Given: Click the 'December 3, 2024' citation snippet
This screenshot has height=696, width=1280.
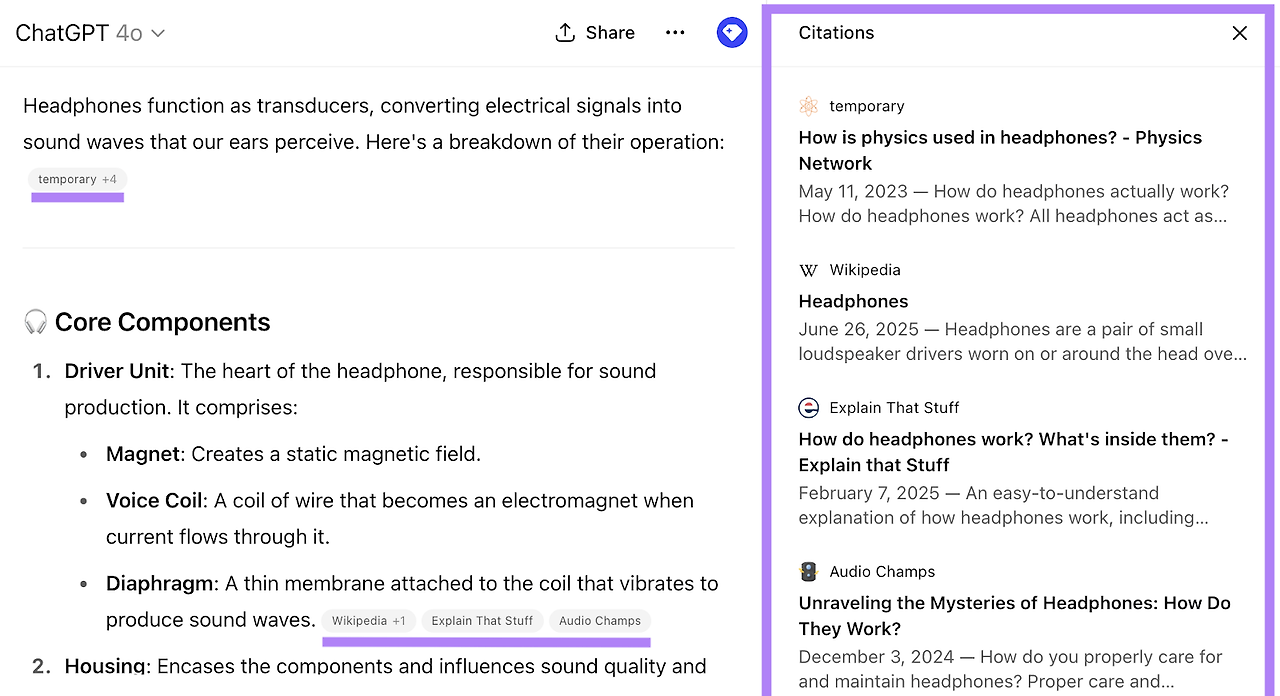Looking at the screenshot, I should (1011, 670).
